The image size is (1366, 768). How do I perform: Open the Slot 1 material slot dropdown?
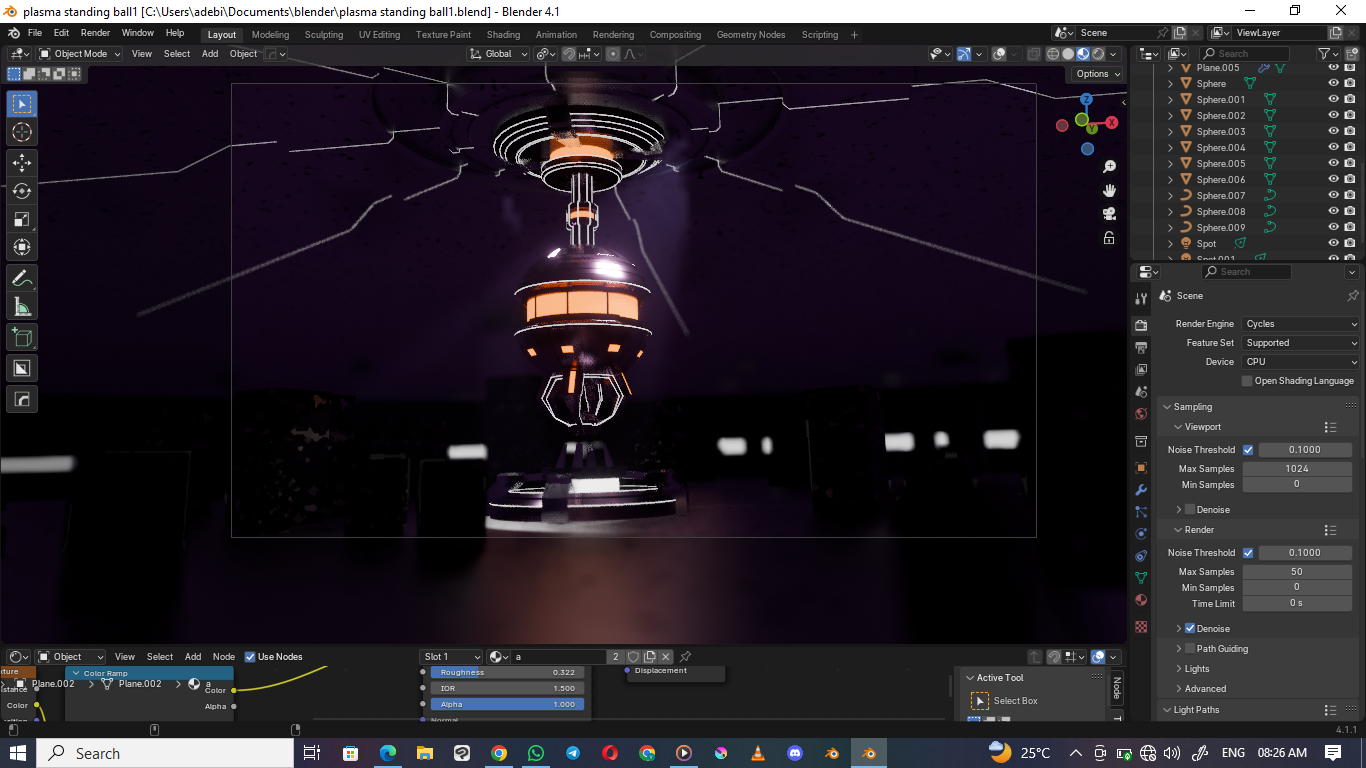click(x=451, y=657)
